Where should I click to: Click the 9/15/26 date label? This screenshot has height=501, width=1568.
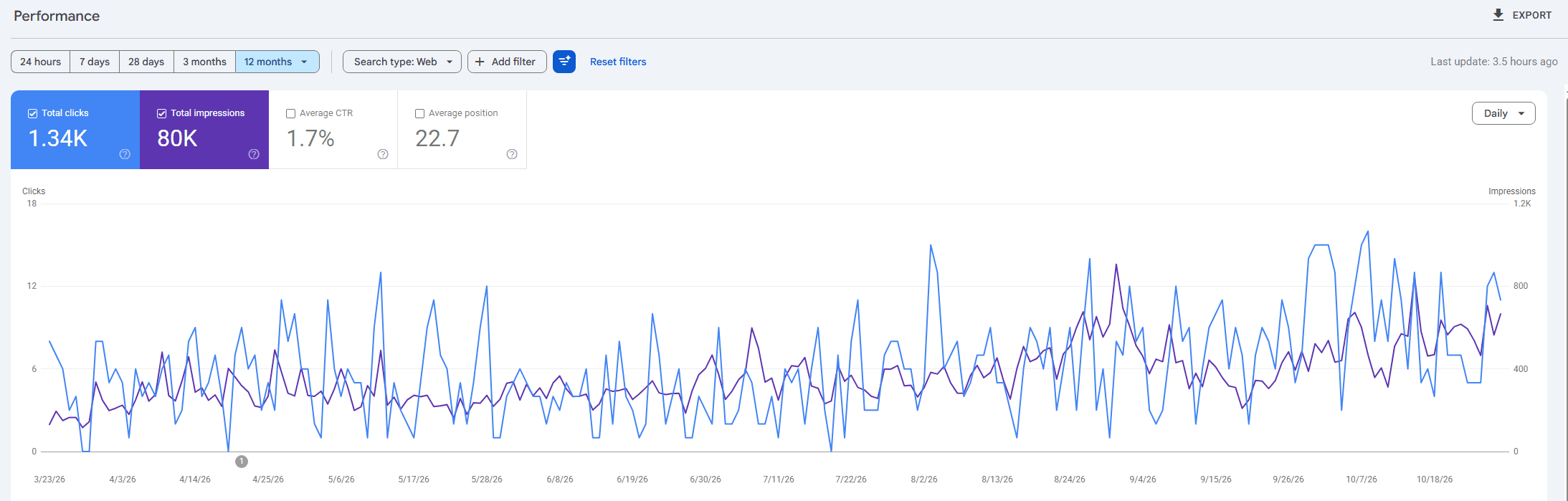1216,479
